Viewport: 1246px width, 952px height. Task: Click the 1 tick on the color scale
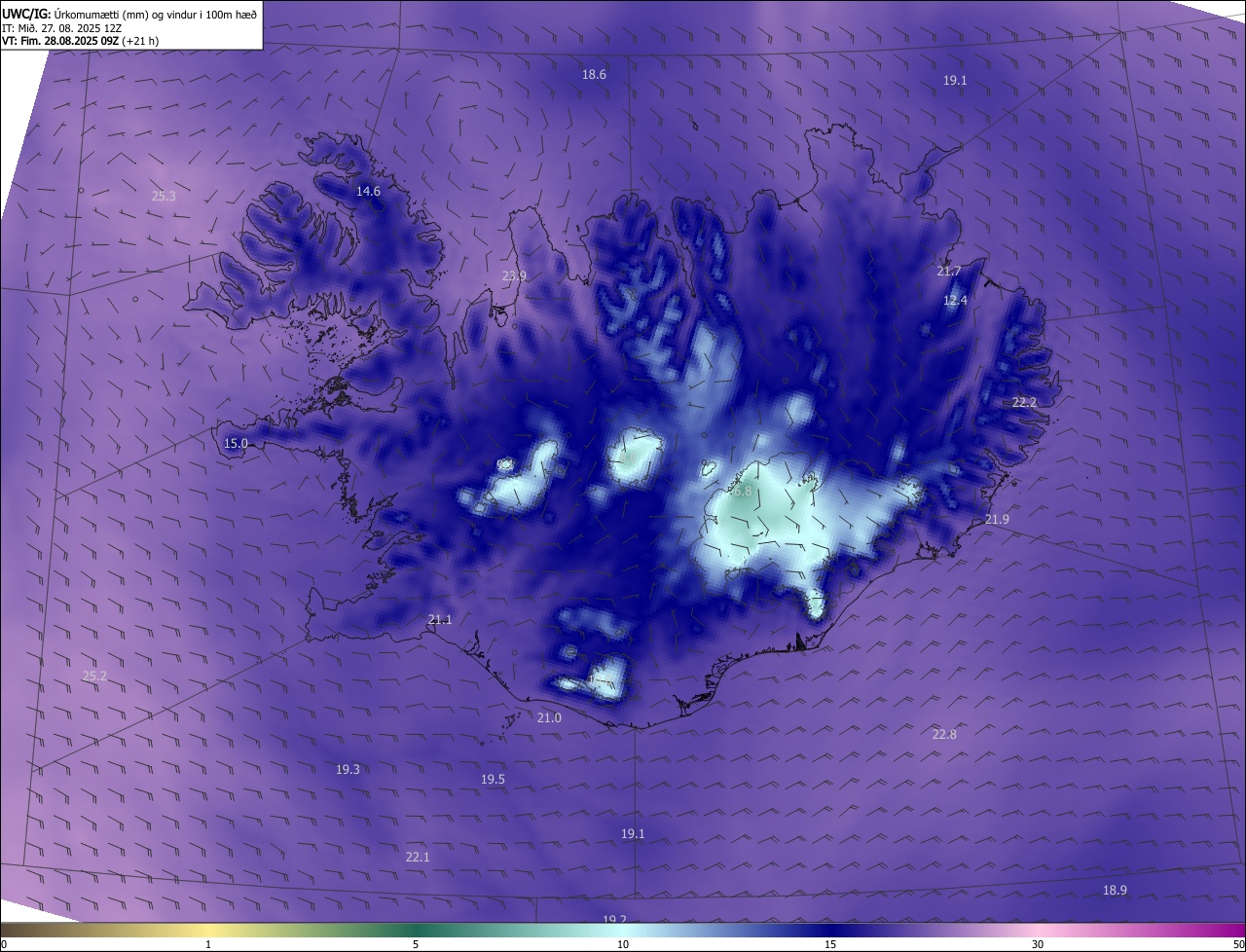click(x=208, y=944)
